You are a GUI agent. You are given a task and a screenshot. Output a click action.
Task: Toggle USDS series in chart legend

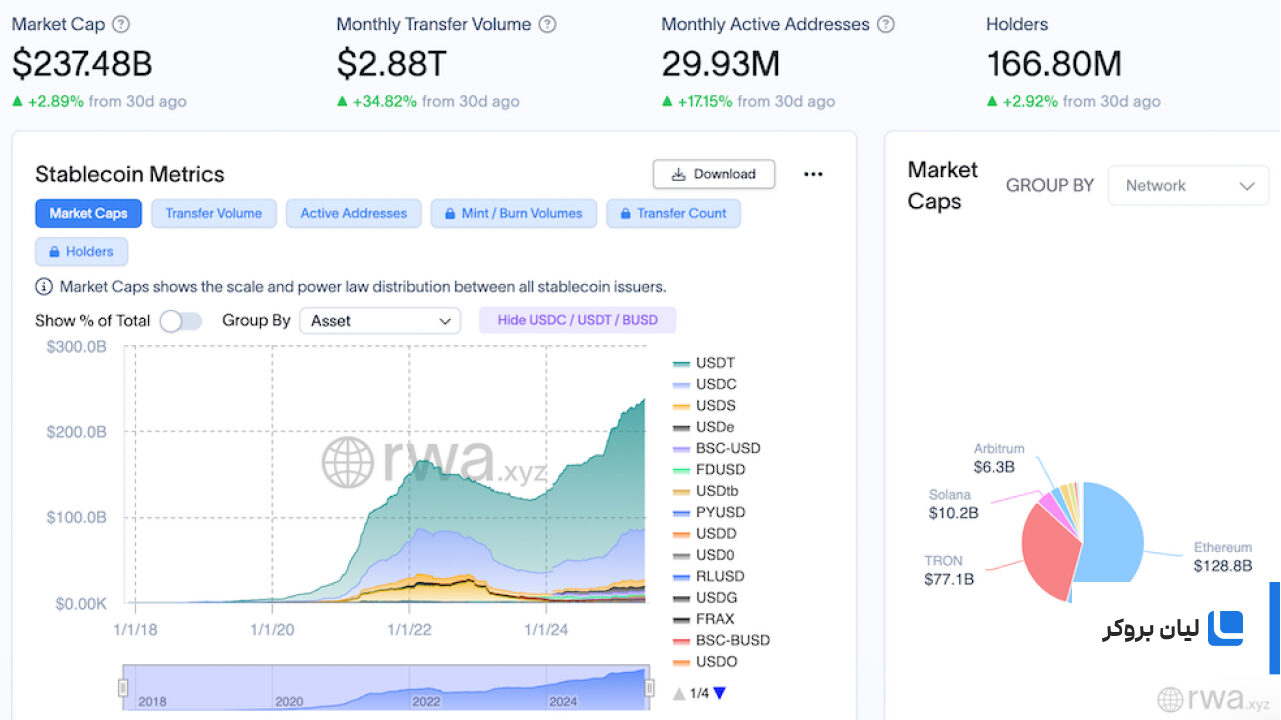705,405
